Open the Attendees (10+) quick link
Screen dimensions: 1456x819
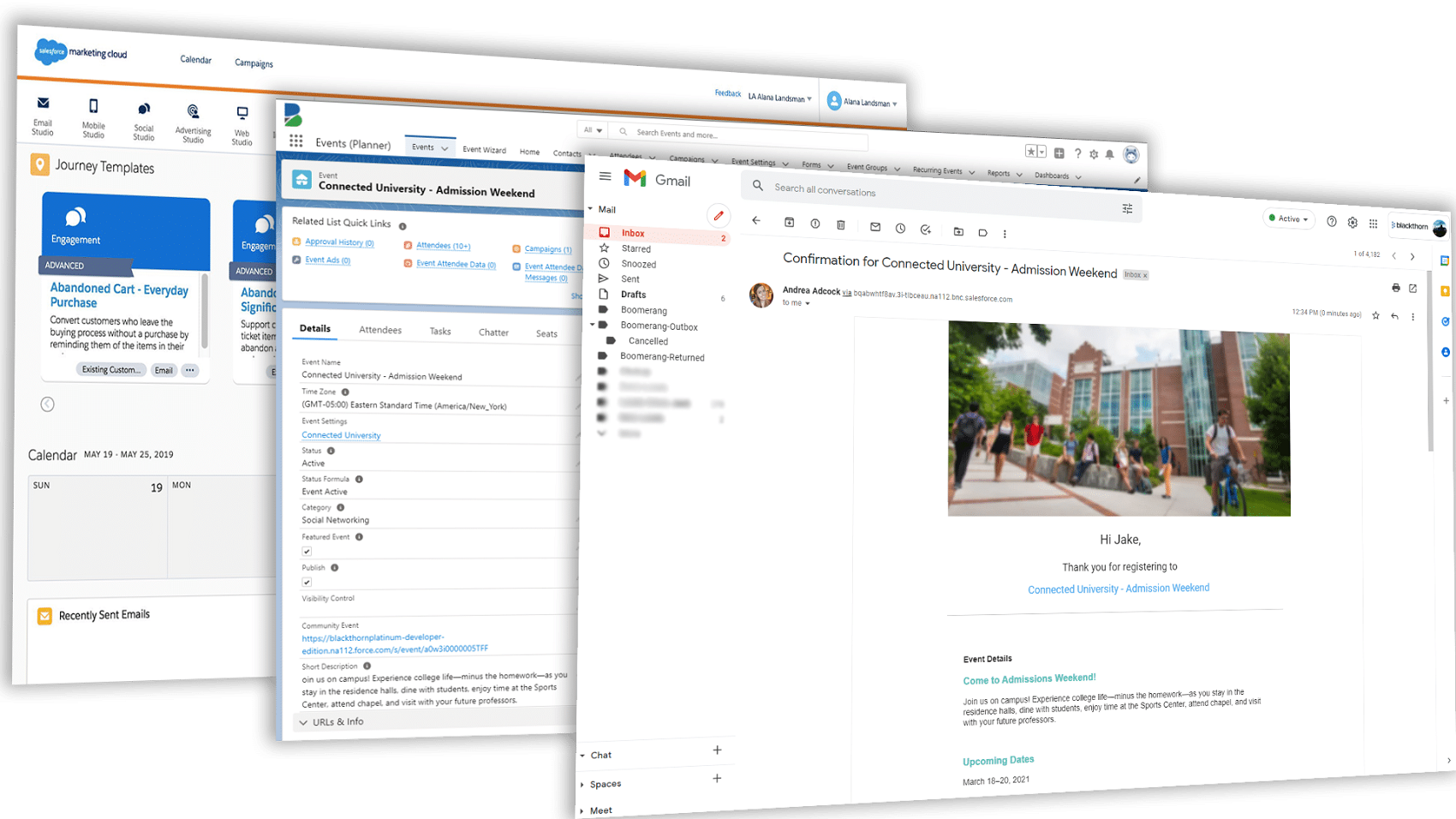coord(443,246)
